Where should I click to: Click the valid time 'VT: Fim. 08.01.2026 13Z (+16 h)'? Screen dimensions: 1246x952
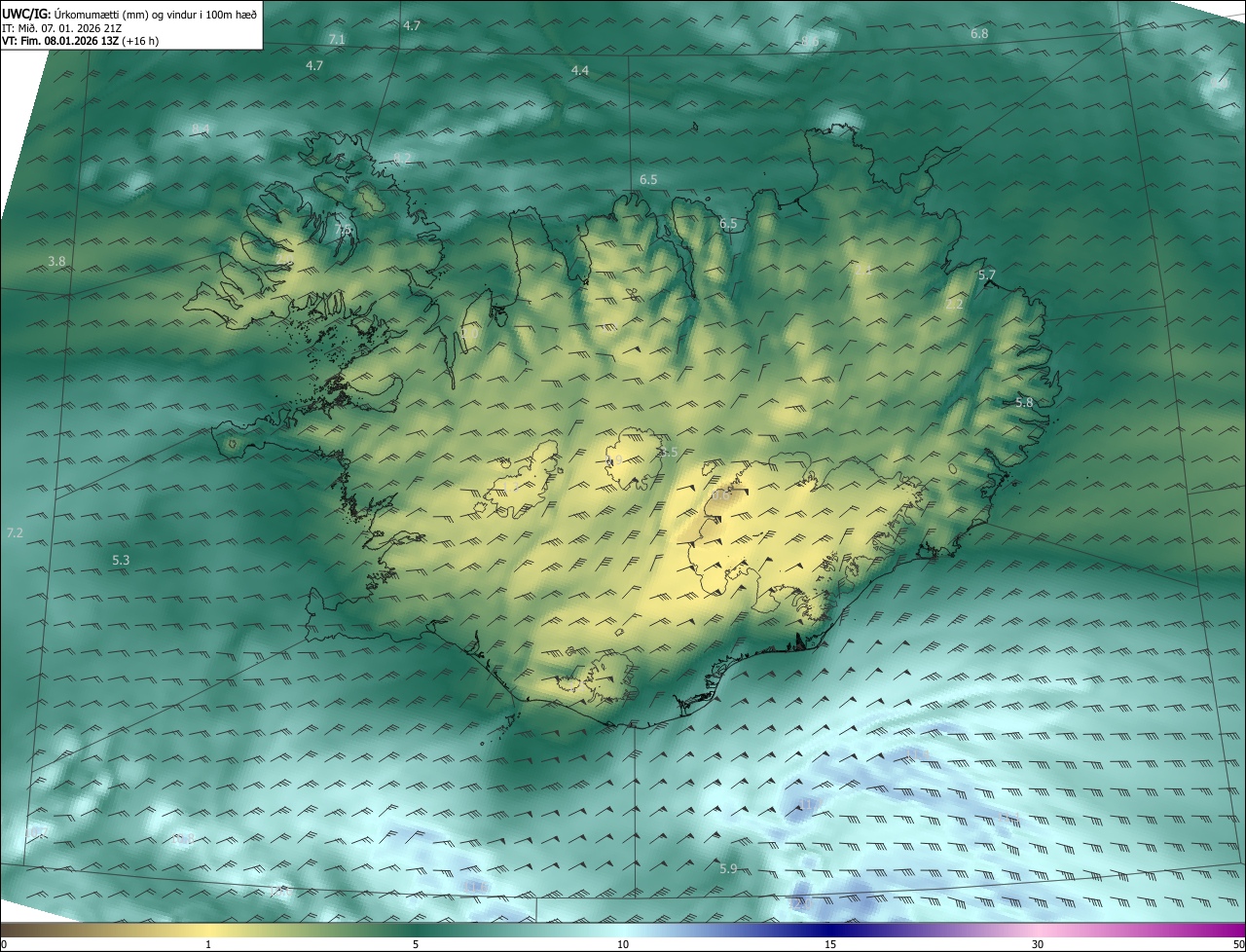[x=81, y=41]
